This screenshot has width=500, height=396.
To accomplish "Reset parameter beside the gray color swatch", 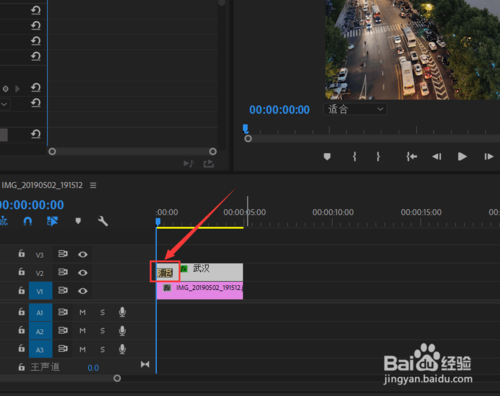I will [36, 134].
